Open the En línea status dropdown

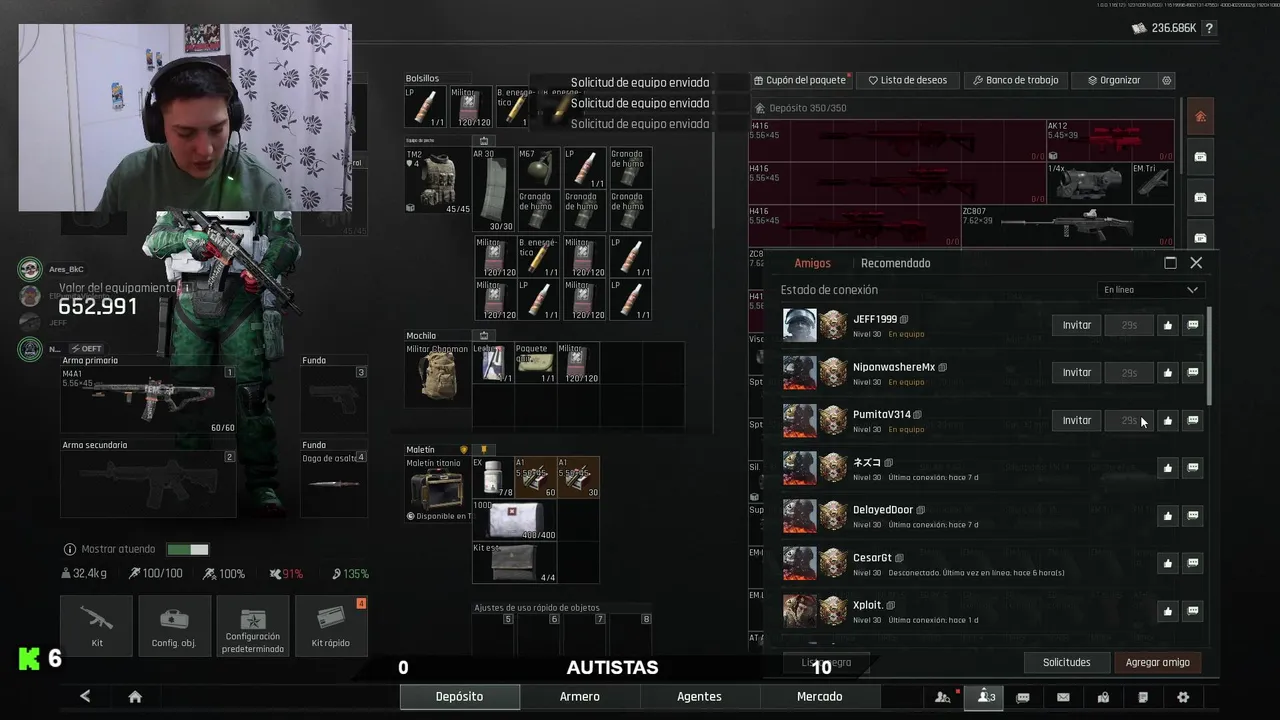(1150, 290)
